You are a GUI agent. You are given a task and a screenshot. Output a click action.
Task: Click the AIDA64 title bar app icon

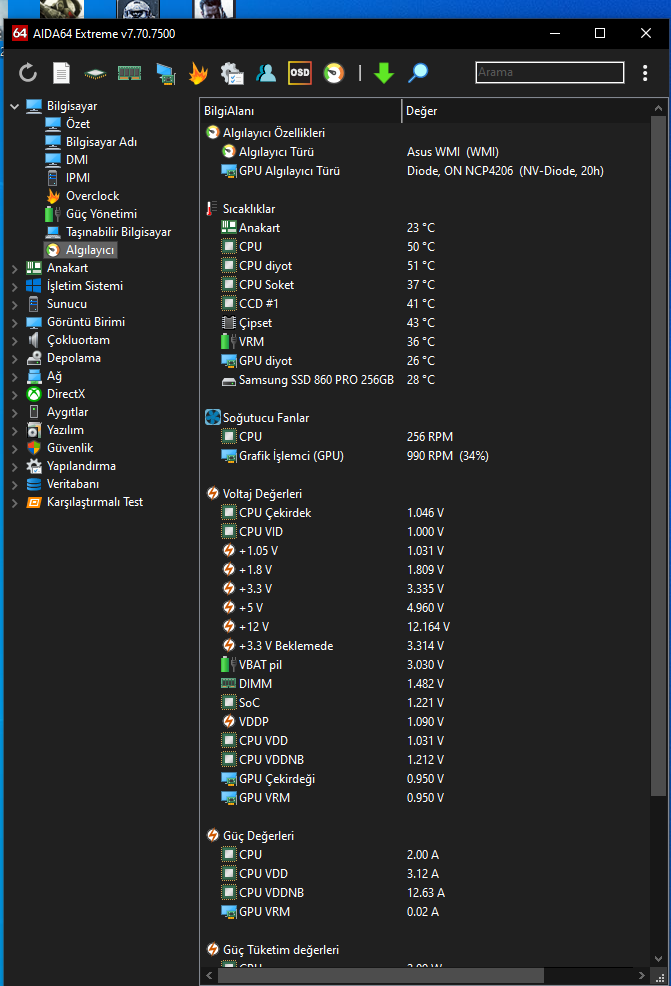pyautogui.click(x=20, y=33)
